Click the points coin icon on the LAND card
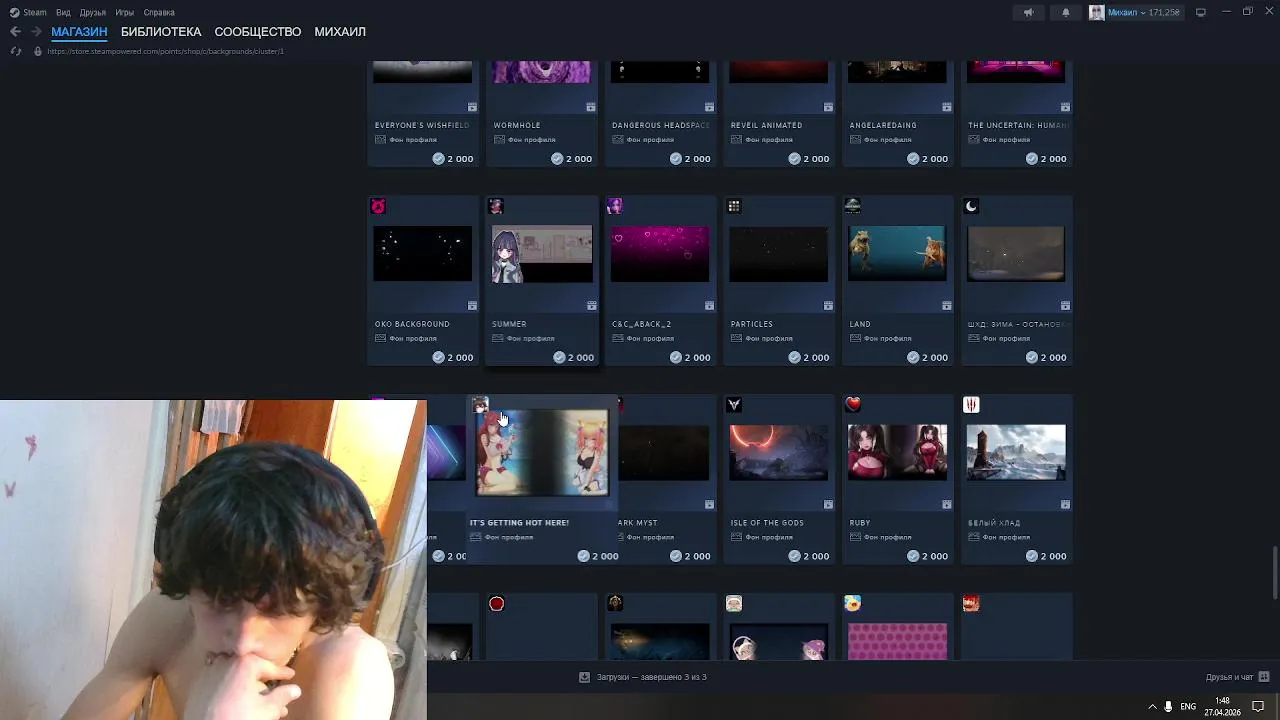Screen dimensions: 1280x720 tap(913, 357)
